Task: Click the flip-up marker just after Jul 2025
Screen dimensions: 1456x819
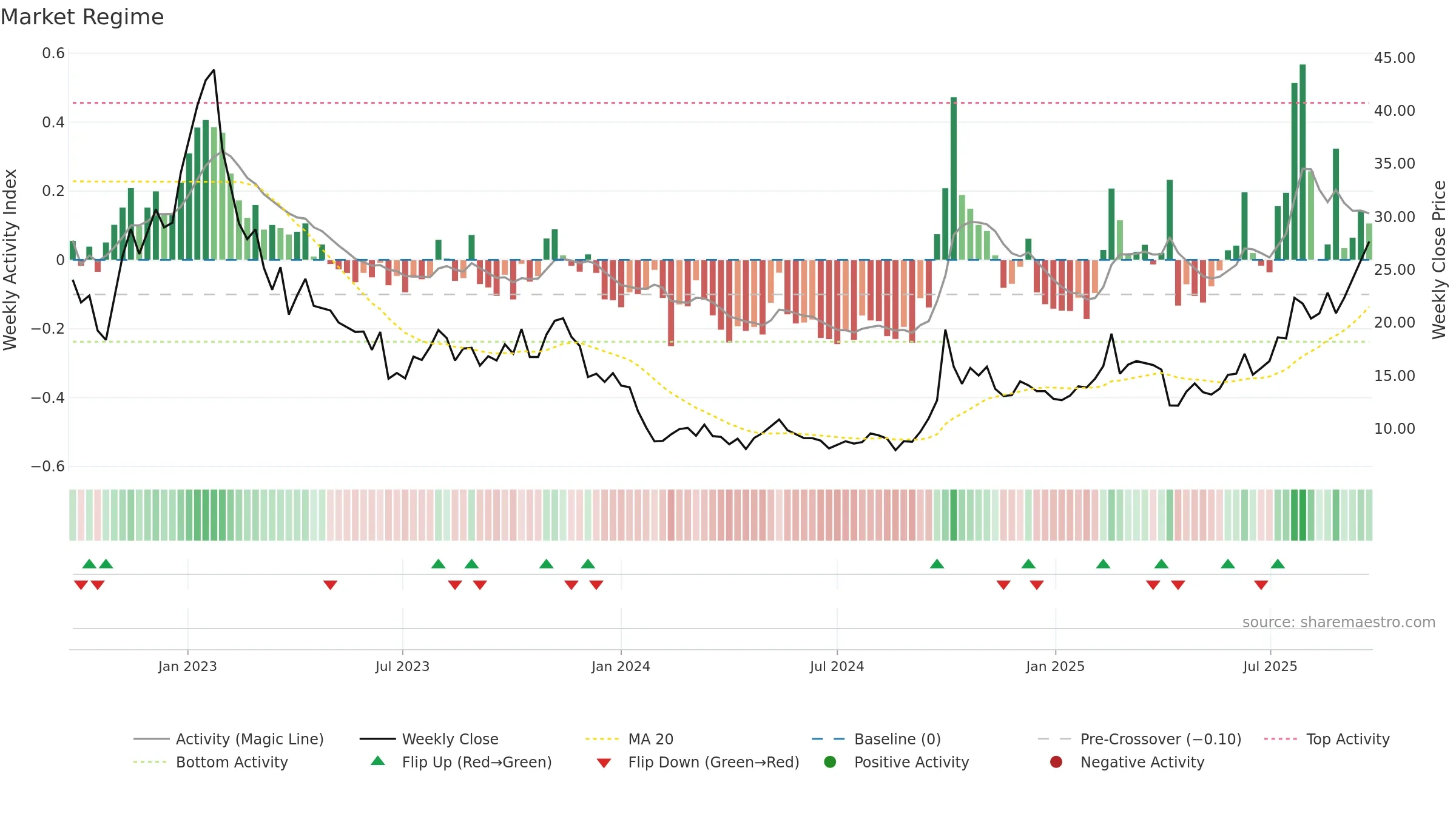Action: 1278,564
